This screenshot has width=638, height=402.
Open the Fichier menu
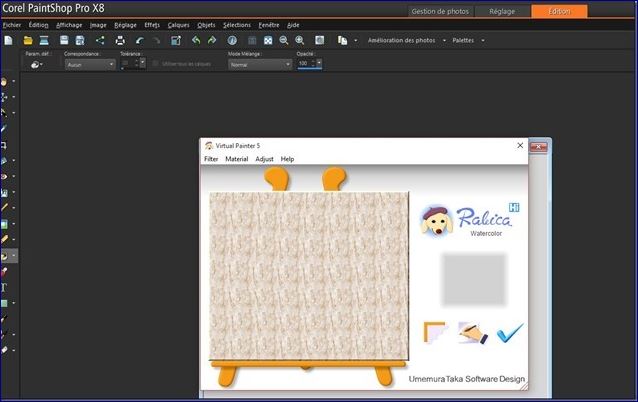[12, 25]
